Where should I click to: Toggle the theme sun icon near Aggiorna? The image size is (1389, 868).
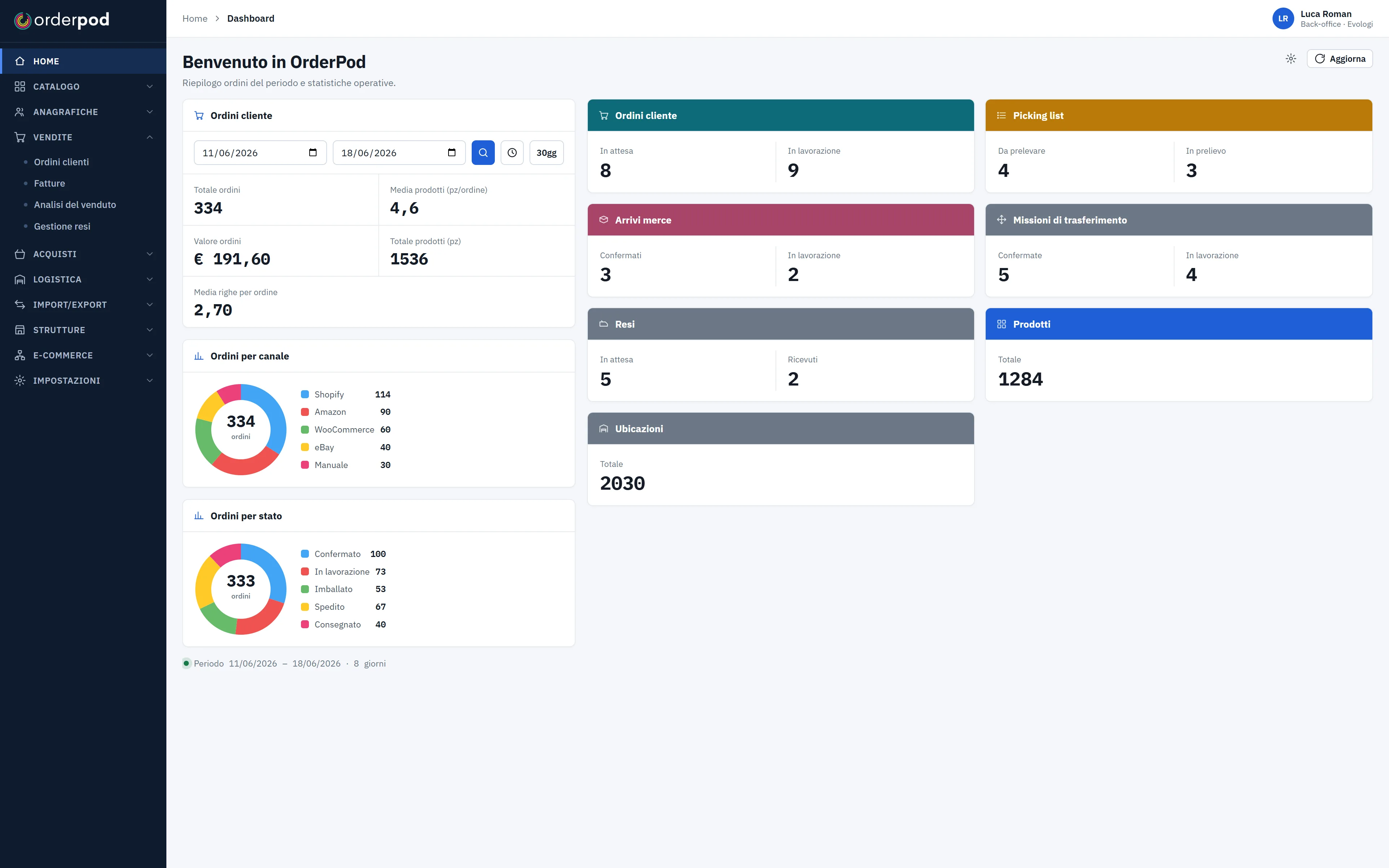point(1291,59)
